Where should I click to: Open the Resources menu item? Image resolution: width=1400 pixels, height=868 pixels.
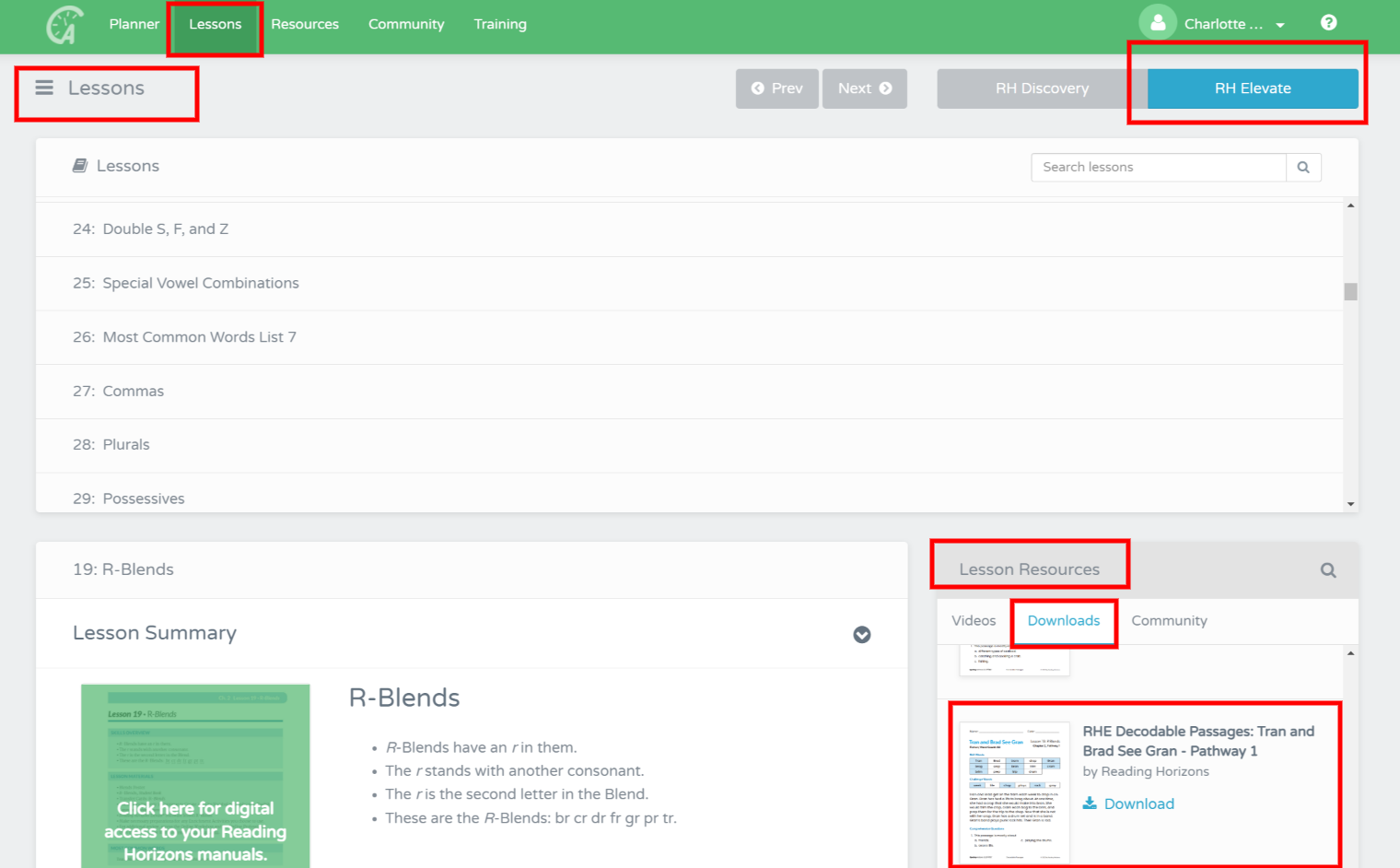coord(305,25)
